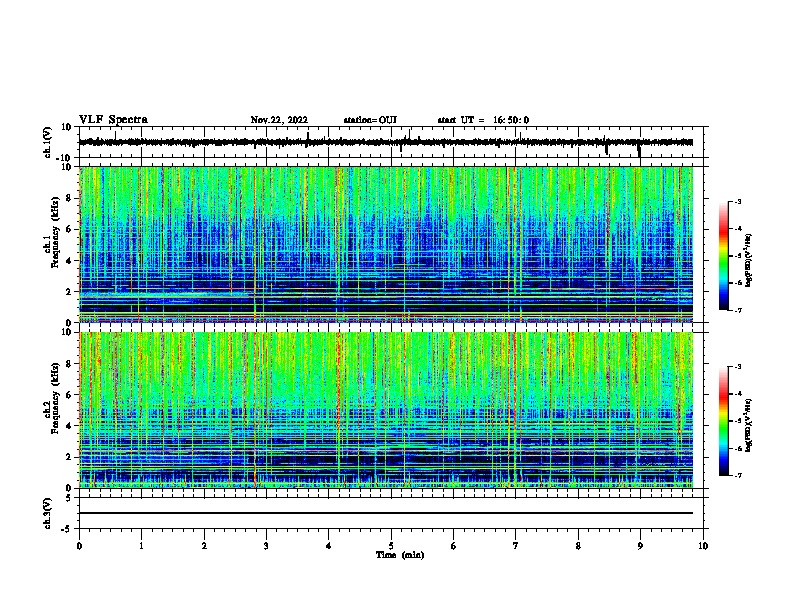Click the ch.2 "Frequency (kHz)" axis label

pyautogui.click(x=55, y=398)
